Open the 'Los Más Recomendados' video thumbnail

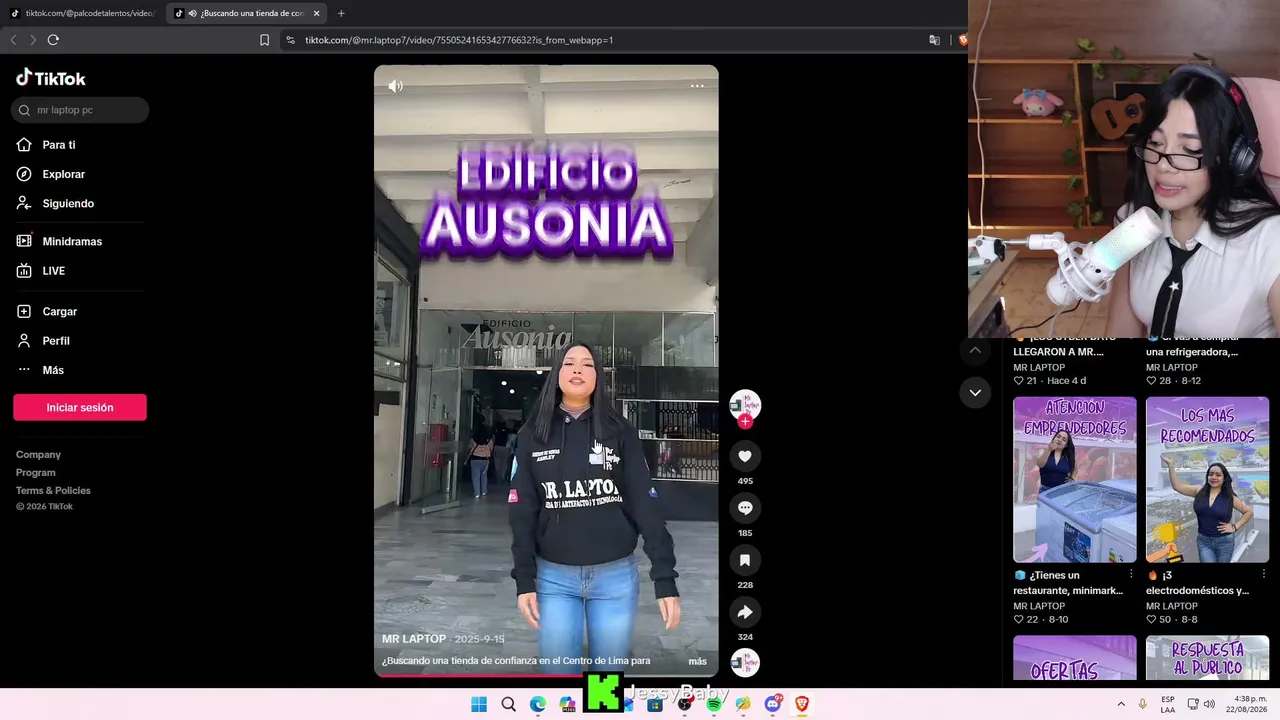click(1208, 480)
